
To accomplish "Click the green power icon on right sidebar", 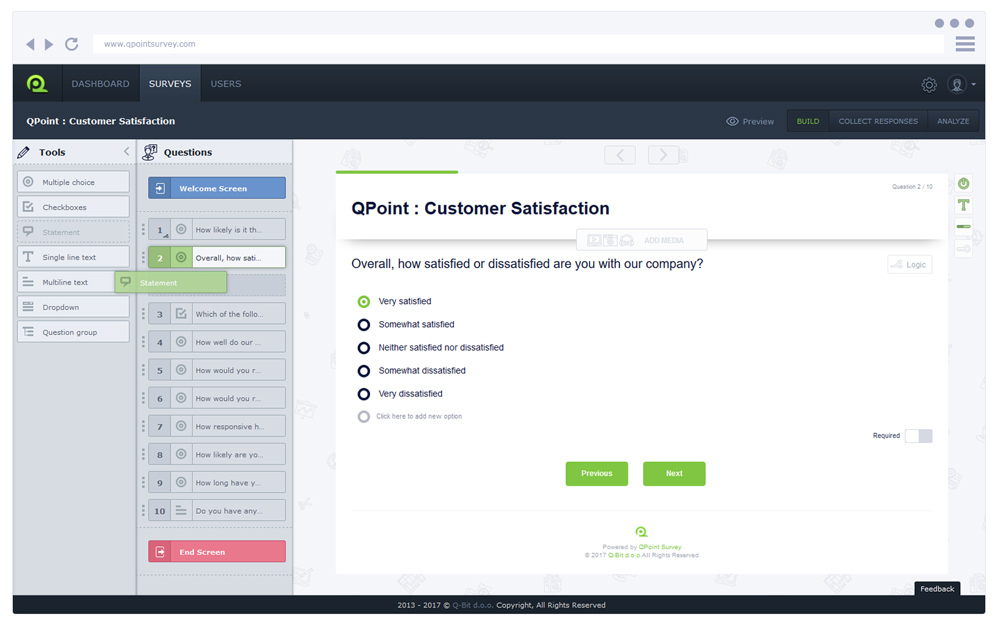I will [964, 184].
